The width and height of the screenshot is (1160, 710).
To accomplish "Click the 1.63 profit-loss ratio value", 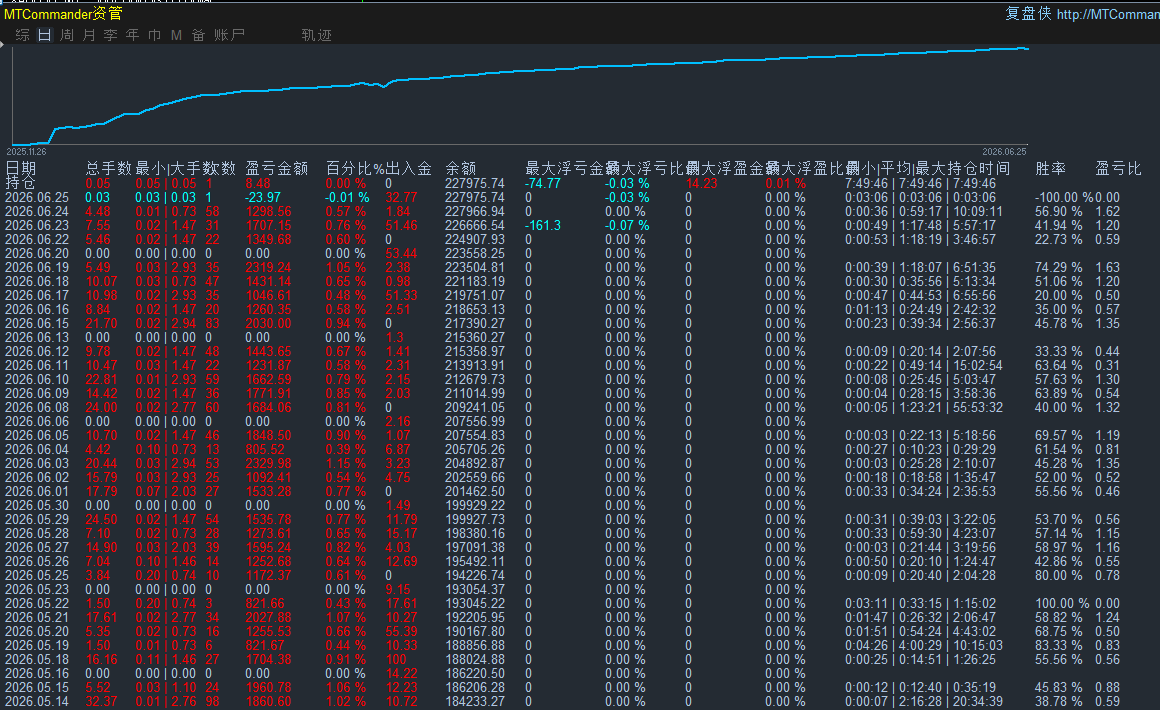I will click(x=1107, y=268).
